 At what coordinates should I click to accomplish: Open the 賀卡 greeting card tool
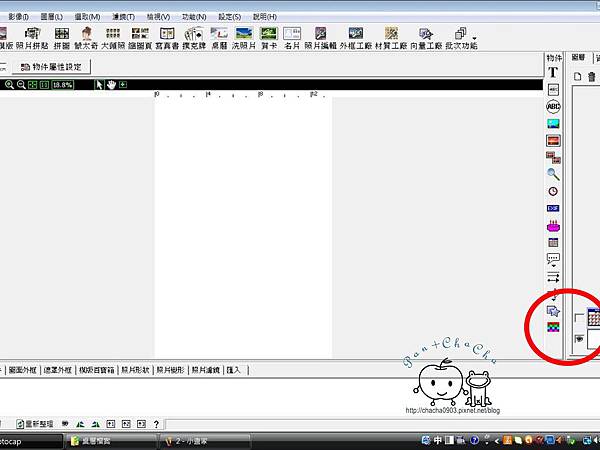point(269,38)
